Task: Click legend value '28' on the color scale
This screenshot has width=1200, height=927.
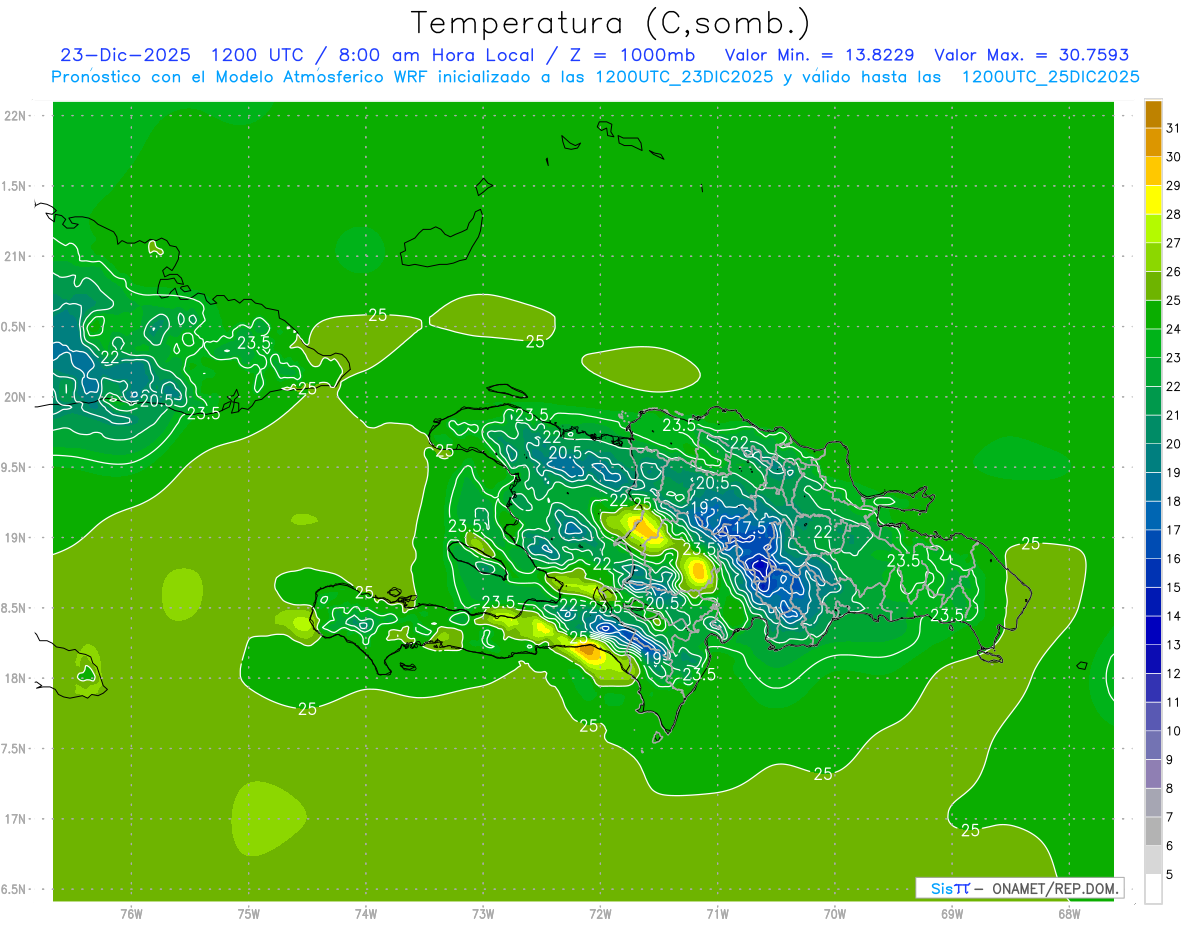Action: click(1173, 214)
